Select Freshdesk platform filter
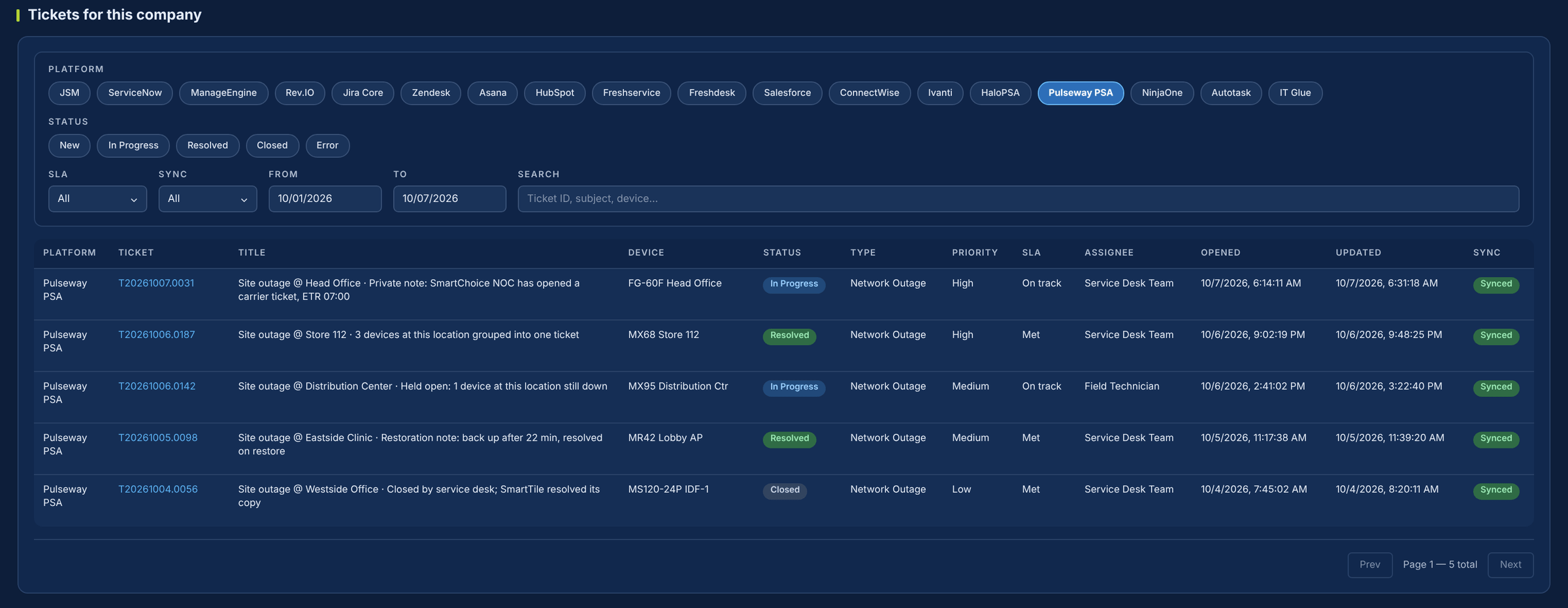Screen dimensions: 1568x608 [x=712, y=93]
